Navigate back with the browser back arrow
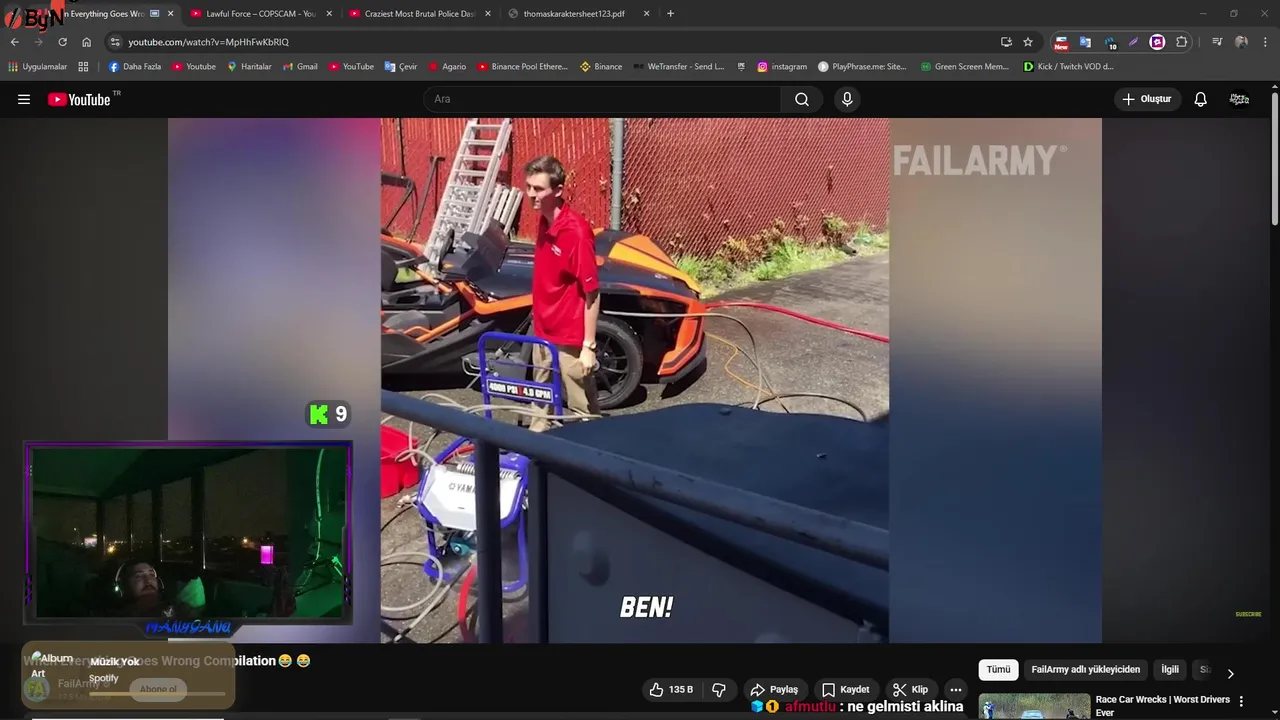The image size is (1280, 720). coord(14,42)
